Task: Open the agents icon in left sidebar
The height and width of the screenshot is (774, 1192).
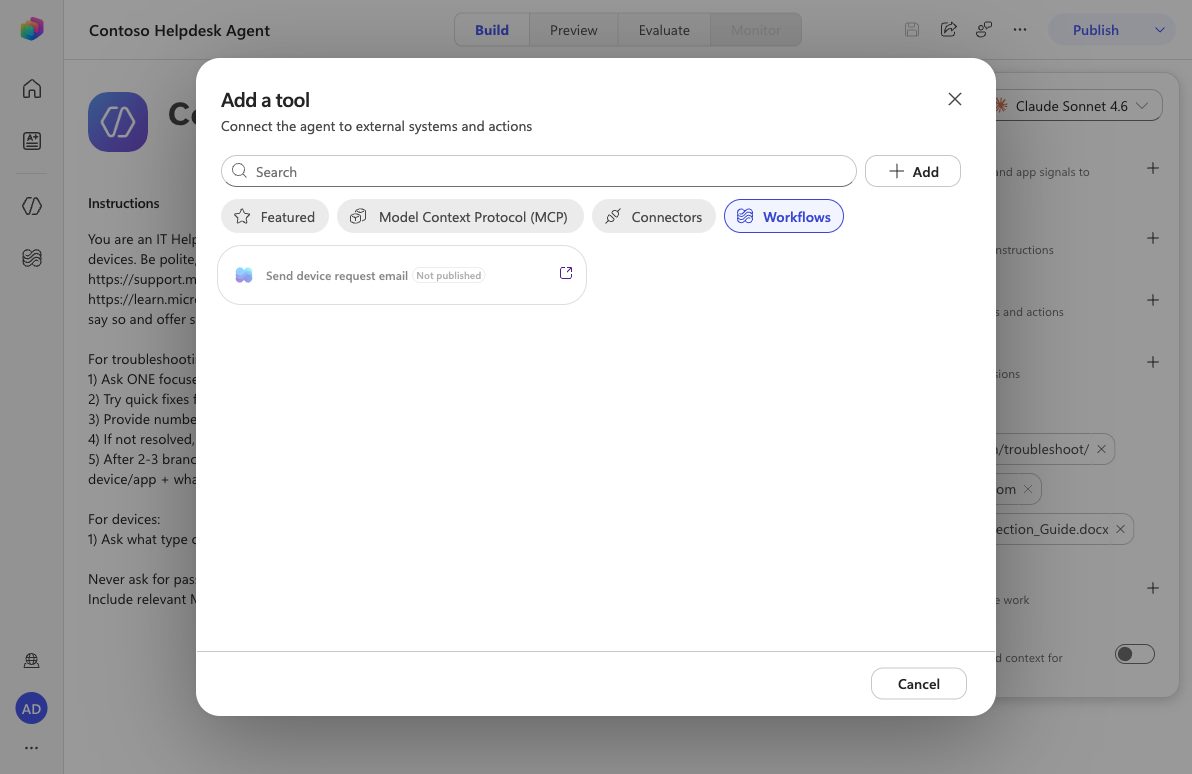Action: pyautogui.click(x=31, y=206)
